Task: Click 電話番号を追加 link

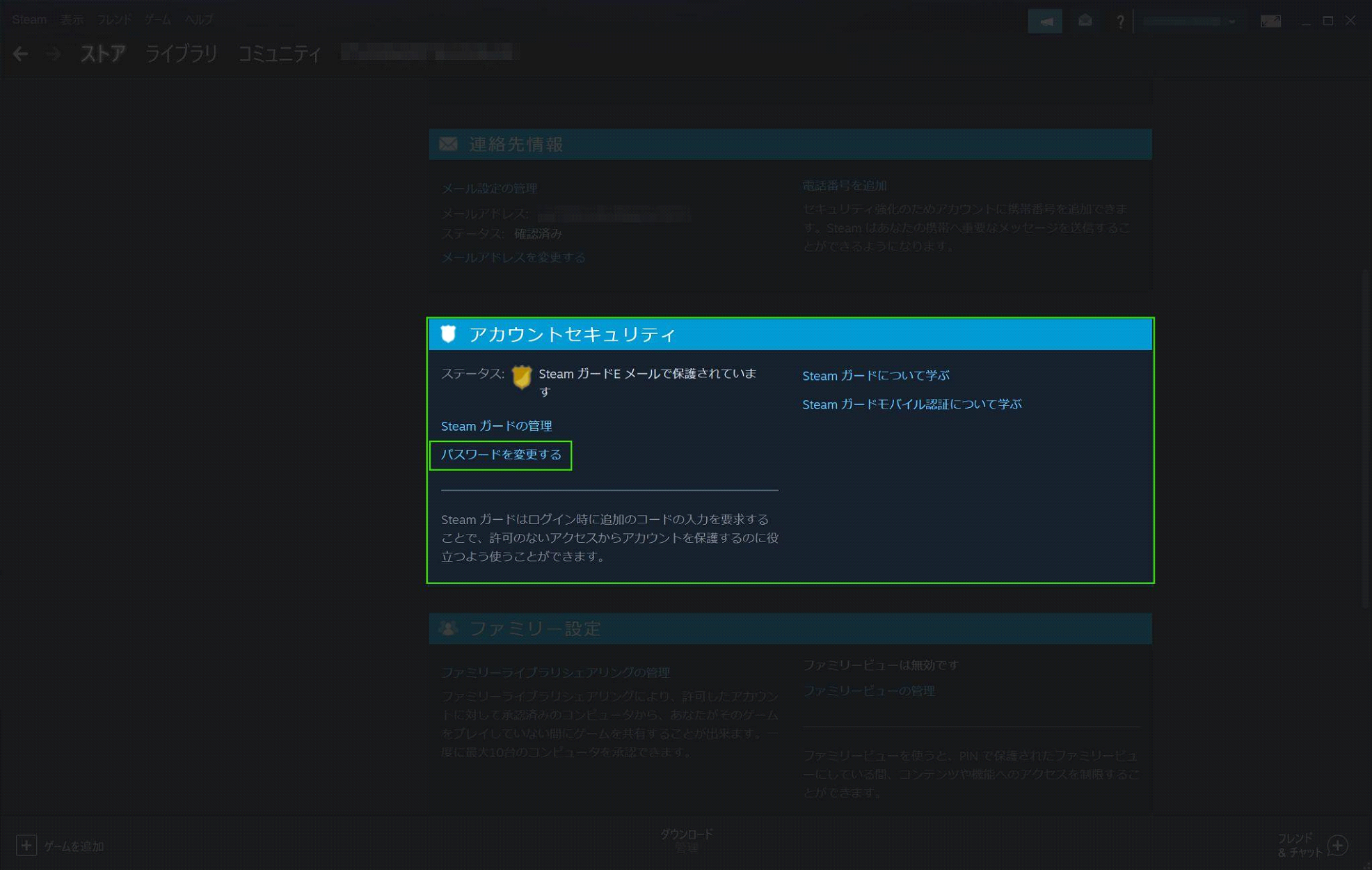Action: pyautogui.click(x=844, y=186)
